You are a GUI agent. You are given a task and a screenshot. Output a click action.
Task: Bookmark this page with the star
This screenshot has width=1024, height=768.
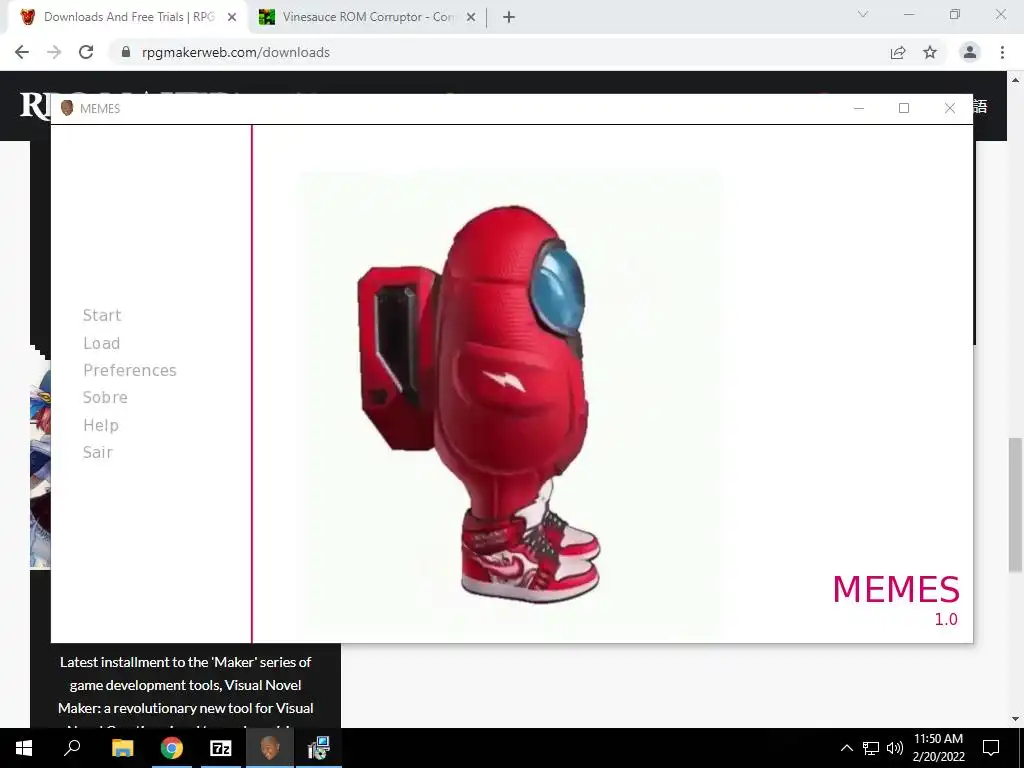(930, 52)
